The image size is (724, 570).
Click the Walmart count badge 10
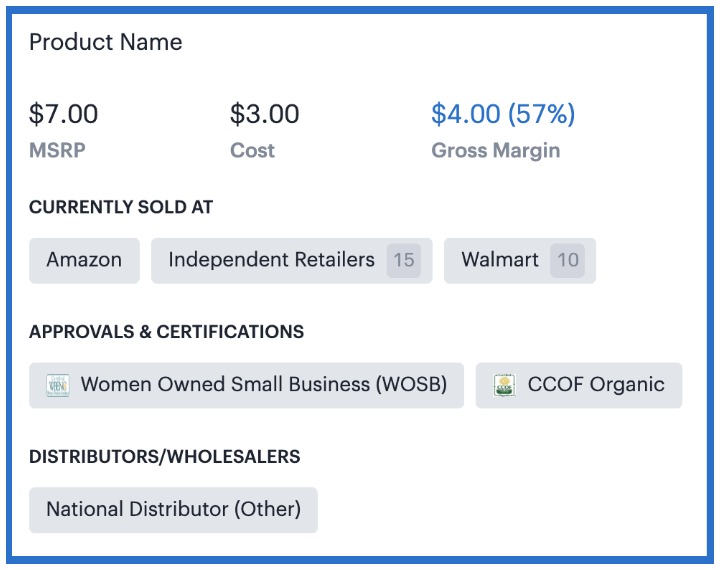pos(568,260)
